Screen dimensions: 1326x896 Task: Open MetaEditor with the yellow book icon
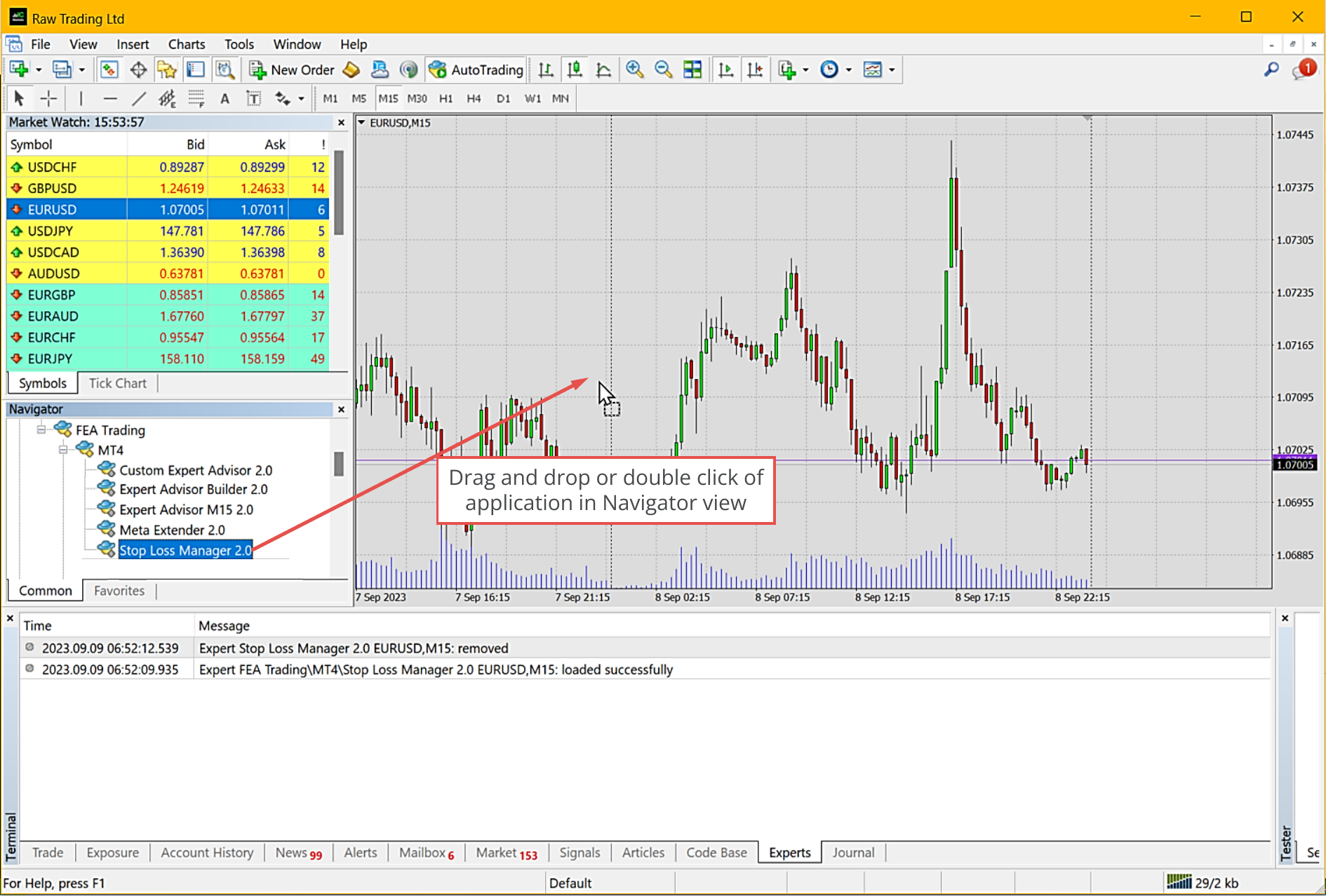tap(351, 69)
